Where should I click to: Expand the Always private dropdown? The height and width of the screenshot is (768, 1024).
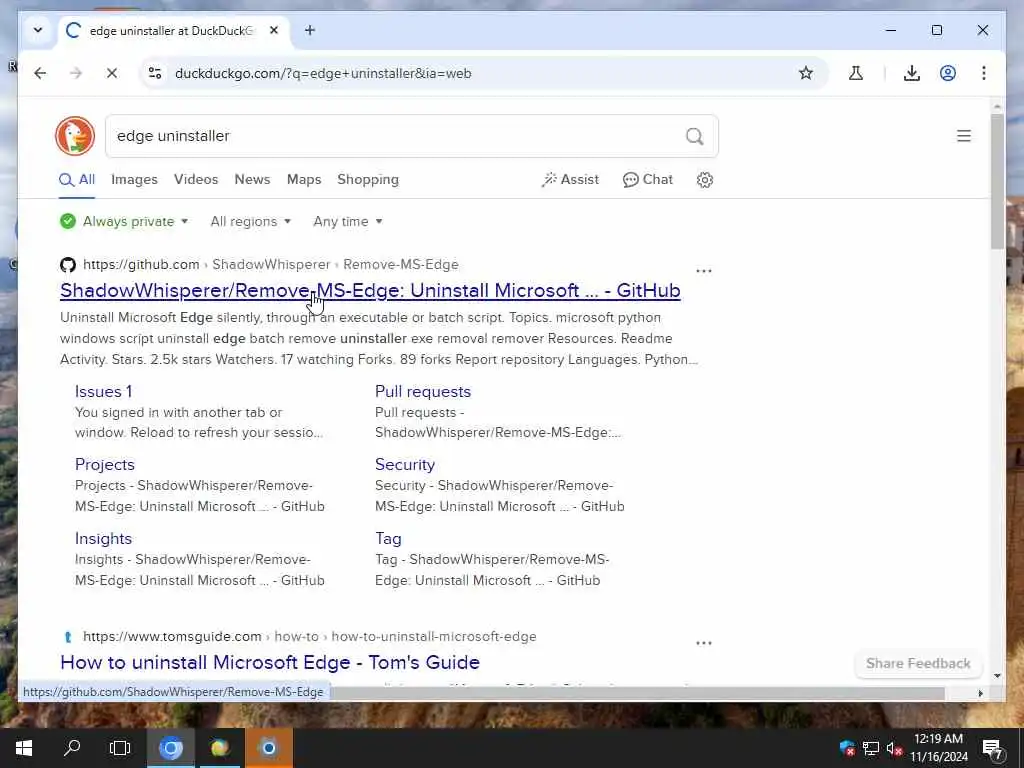124,221
